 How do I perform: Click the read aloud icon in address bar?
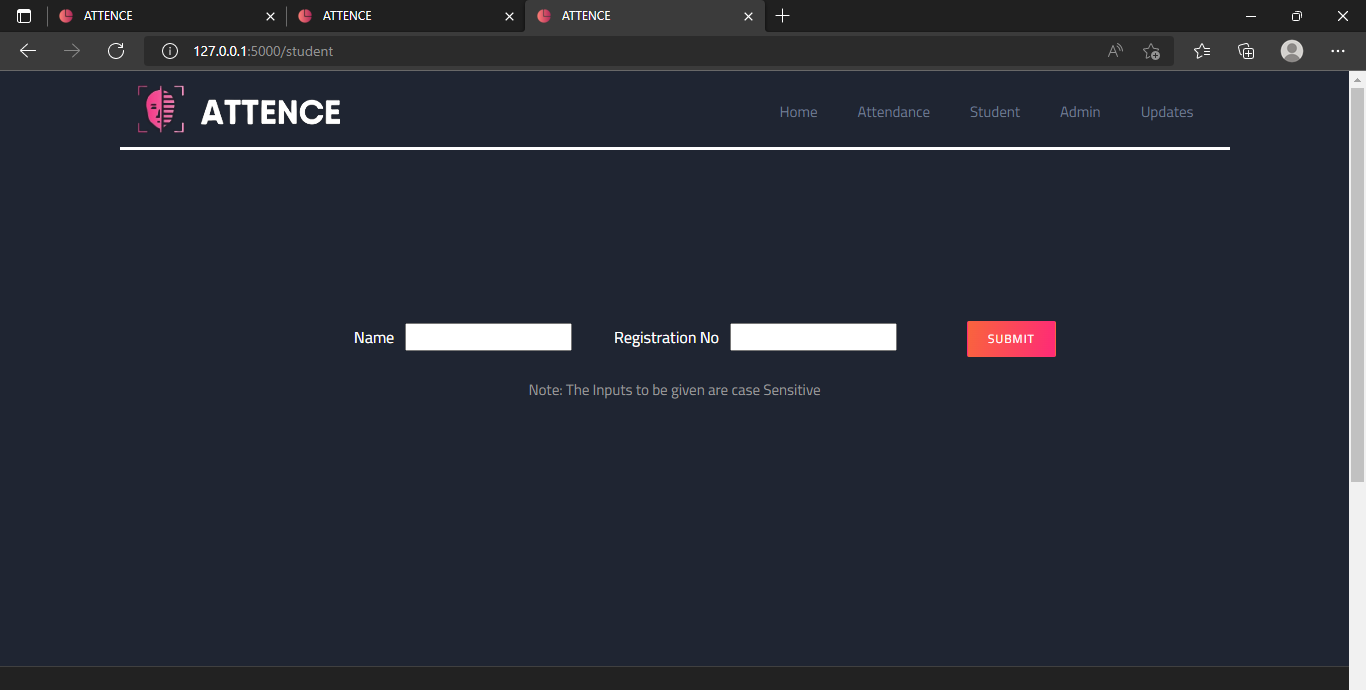click(x=1114, y=51)
